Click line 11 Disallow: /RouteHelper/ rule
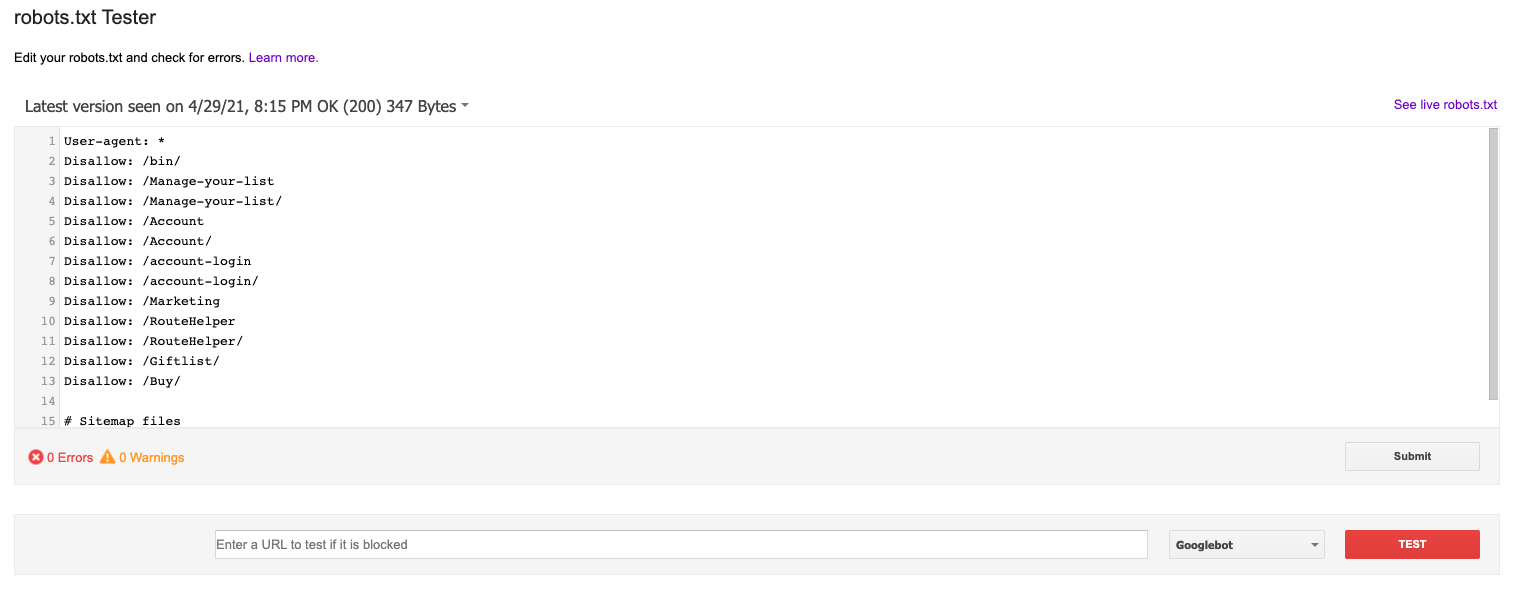The image size is (1525, 606). (153, 341)
